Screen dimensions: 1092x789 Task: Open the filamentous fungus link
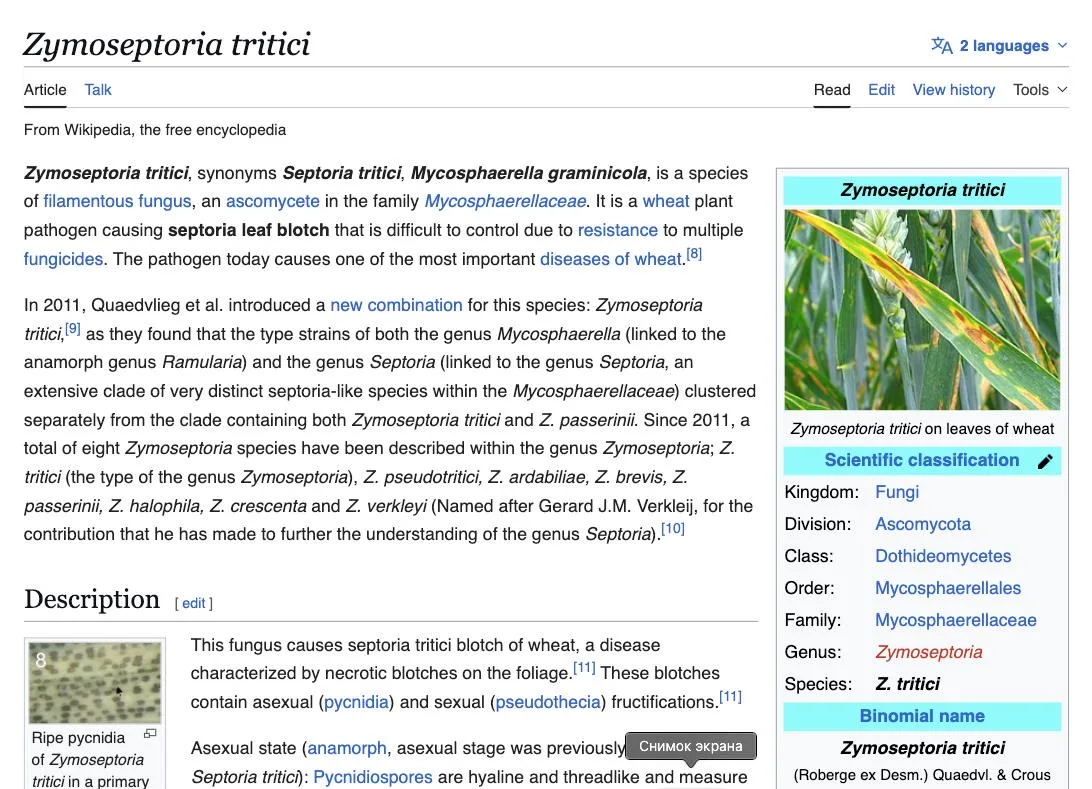click(117, 201)
